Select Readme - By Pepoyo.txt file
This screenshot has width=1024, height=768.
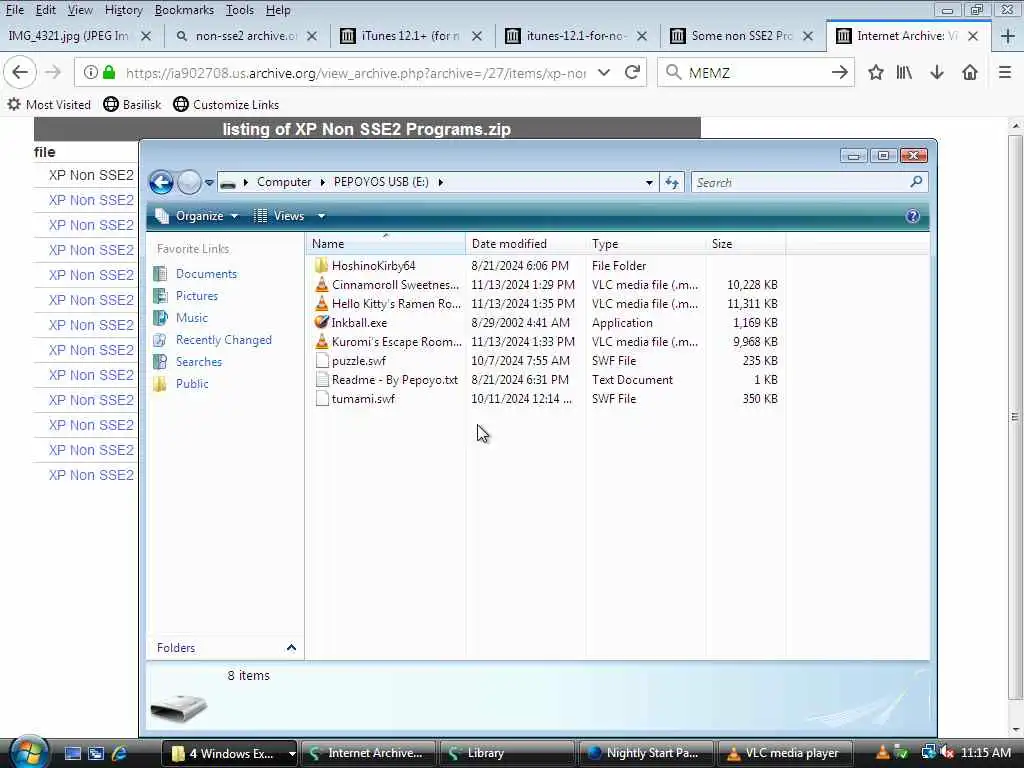click(x=394, y=379)
